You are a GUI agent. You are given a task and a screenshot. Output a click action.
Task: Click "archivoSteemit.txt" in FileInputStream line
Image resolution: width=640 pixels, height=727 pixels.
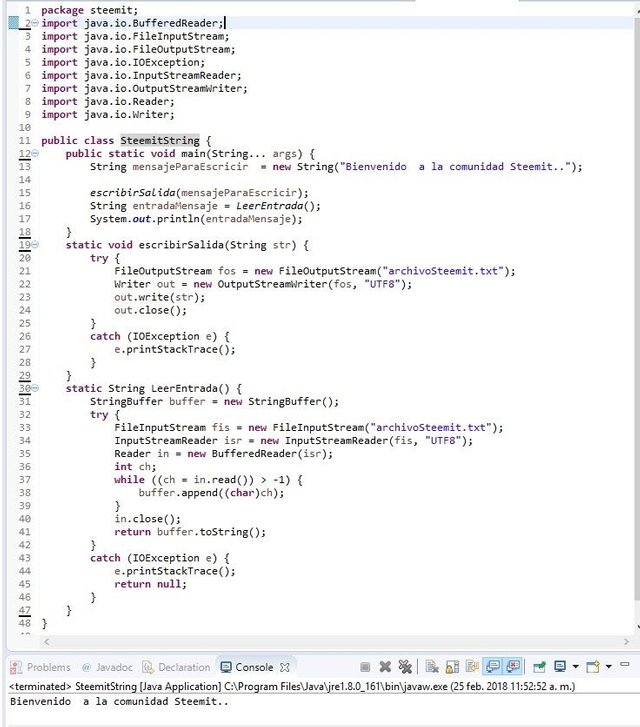point(431,427)
